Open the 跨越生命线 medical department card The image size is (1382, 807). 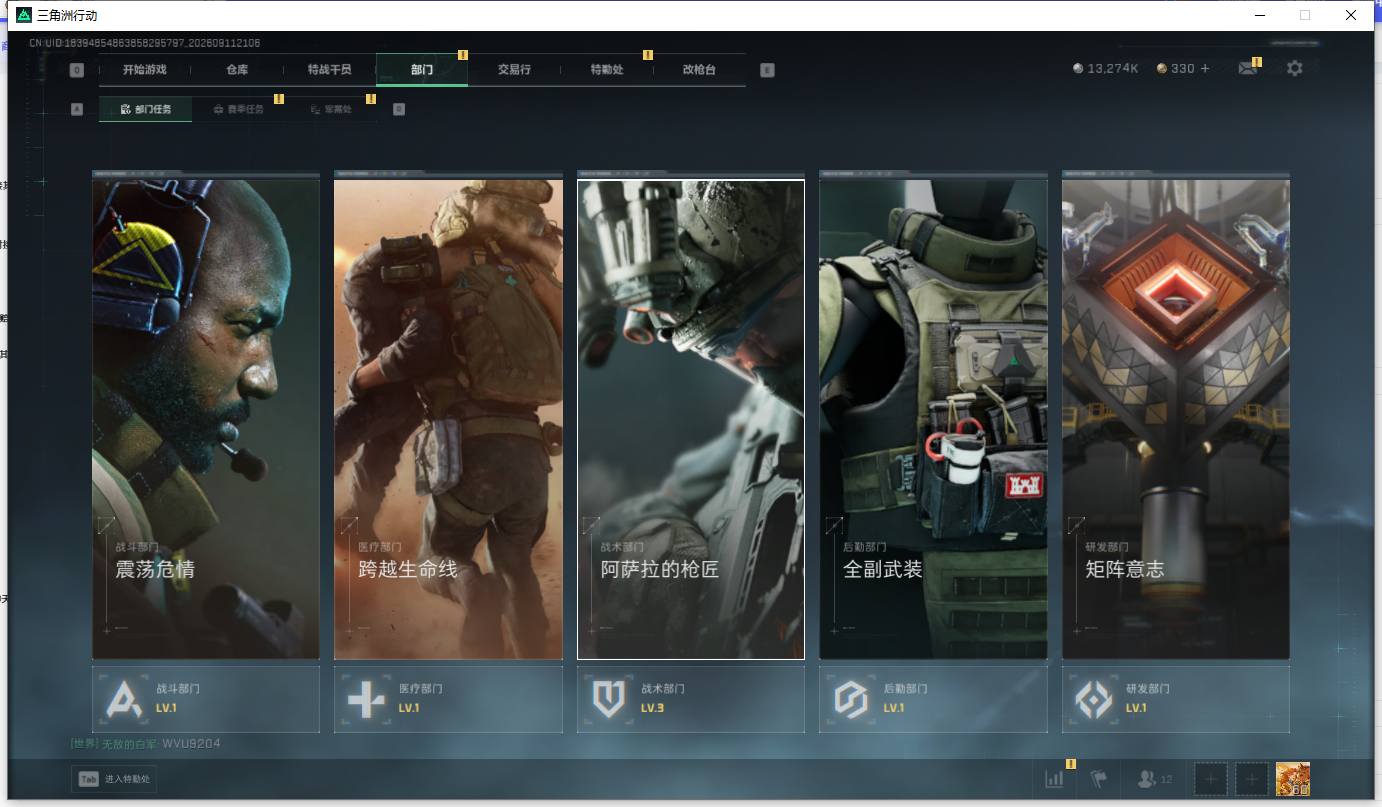[448, 419]
